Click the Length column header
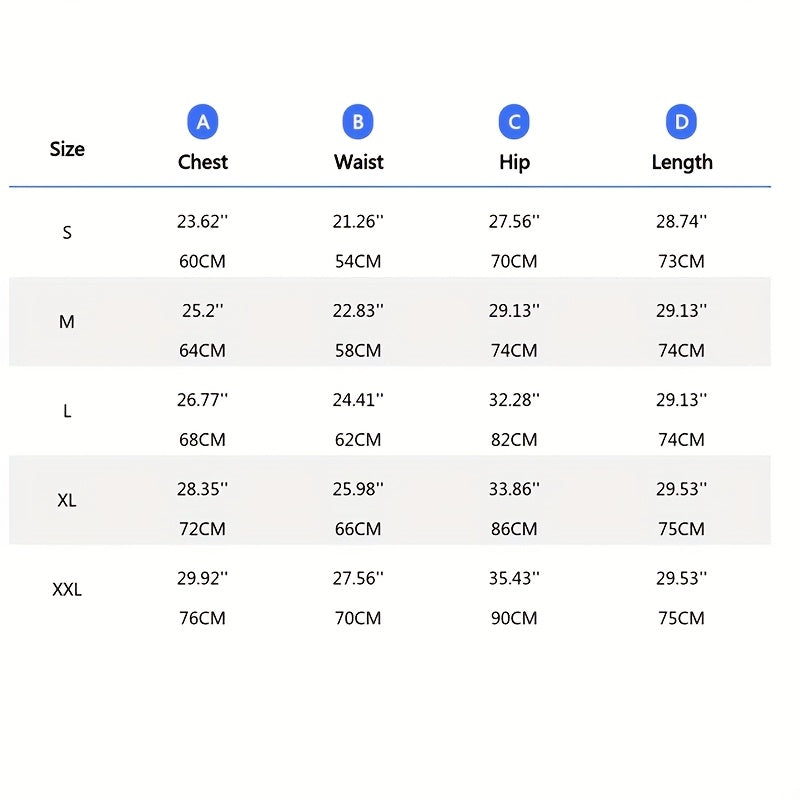This screenshot has width=800, height=800. coord(682,162)
